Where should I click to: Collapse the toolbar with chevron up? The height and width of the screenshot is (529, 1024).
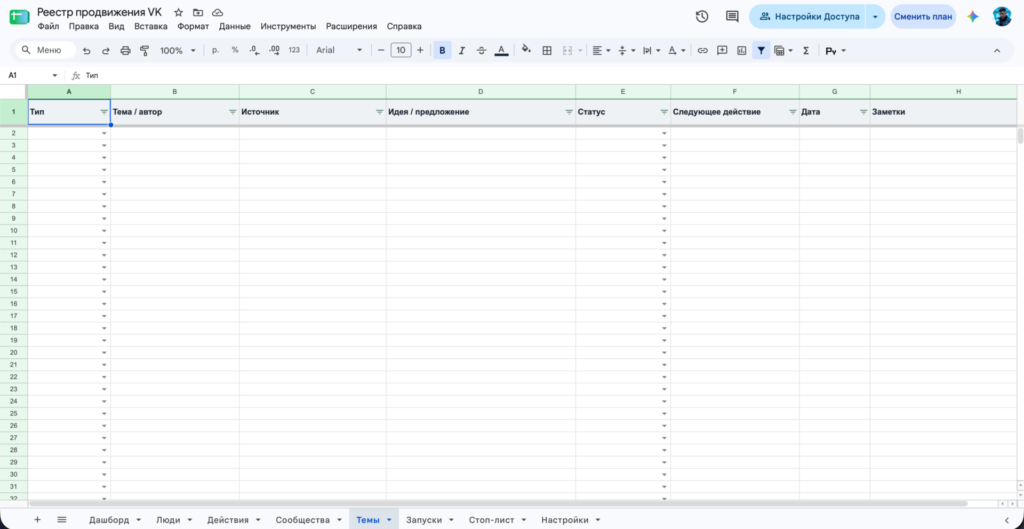point(997,50)
